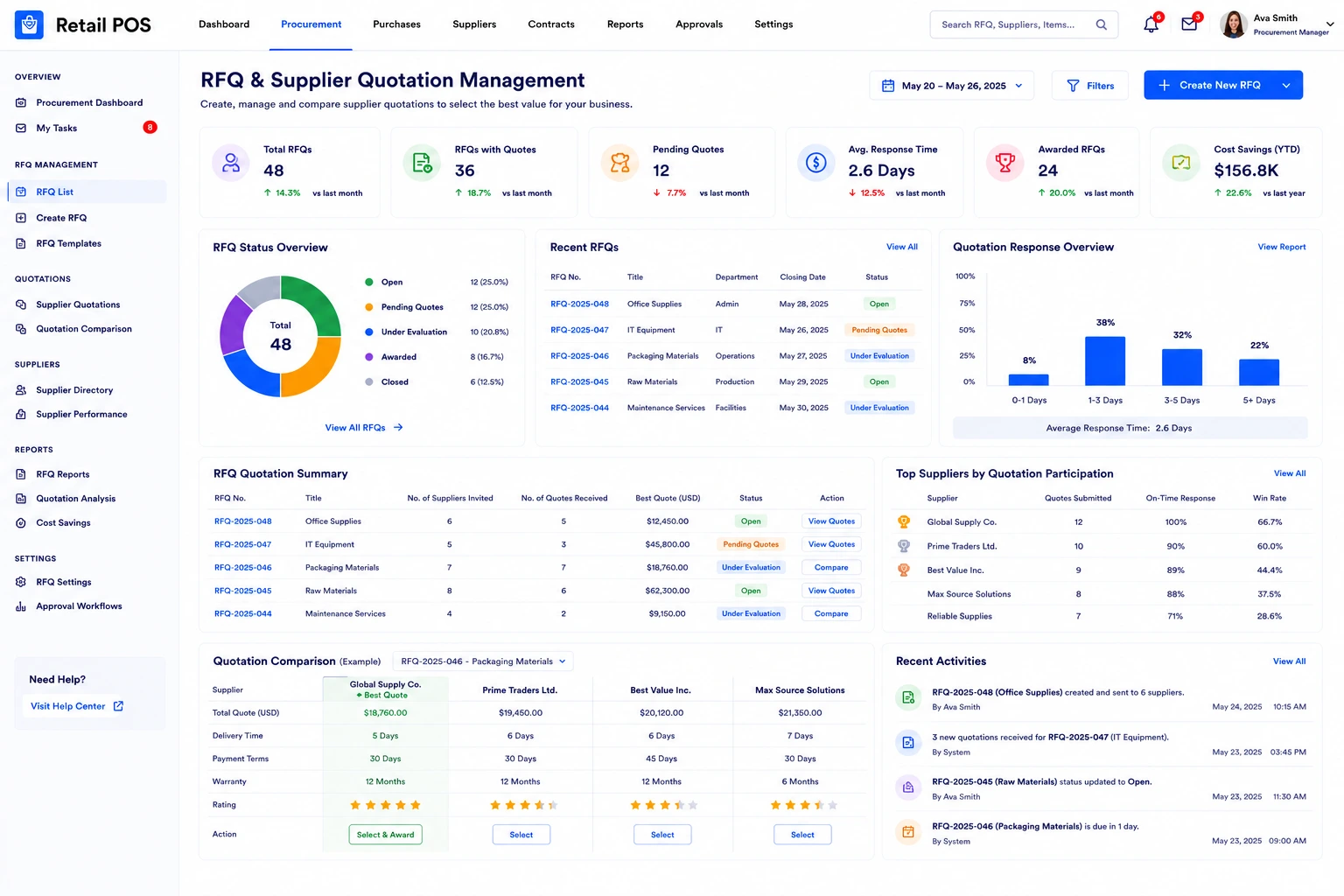The image size is (1344, 896).
Task: Click the RFQ Templates sidebar icon
Action: (21, 243)
